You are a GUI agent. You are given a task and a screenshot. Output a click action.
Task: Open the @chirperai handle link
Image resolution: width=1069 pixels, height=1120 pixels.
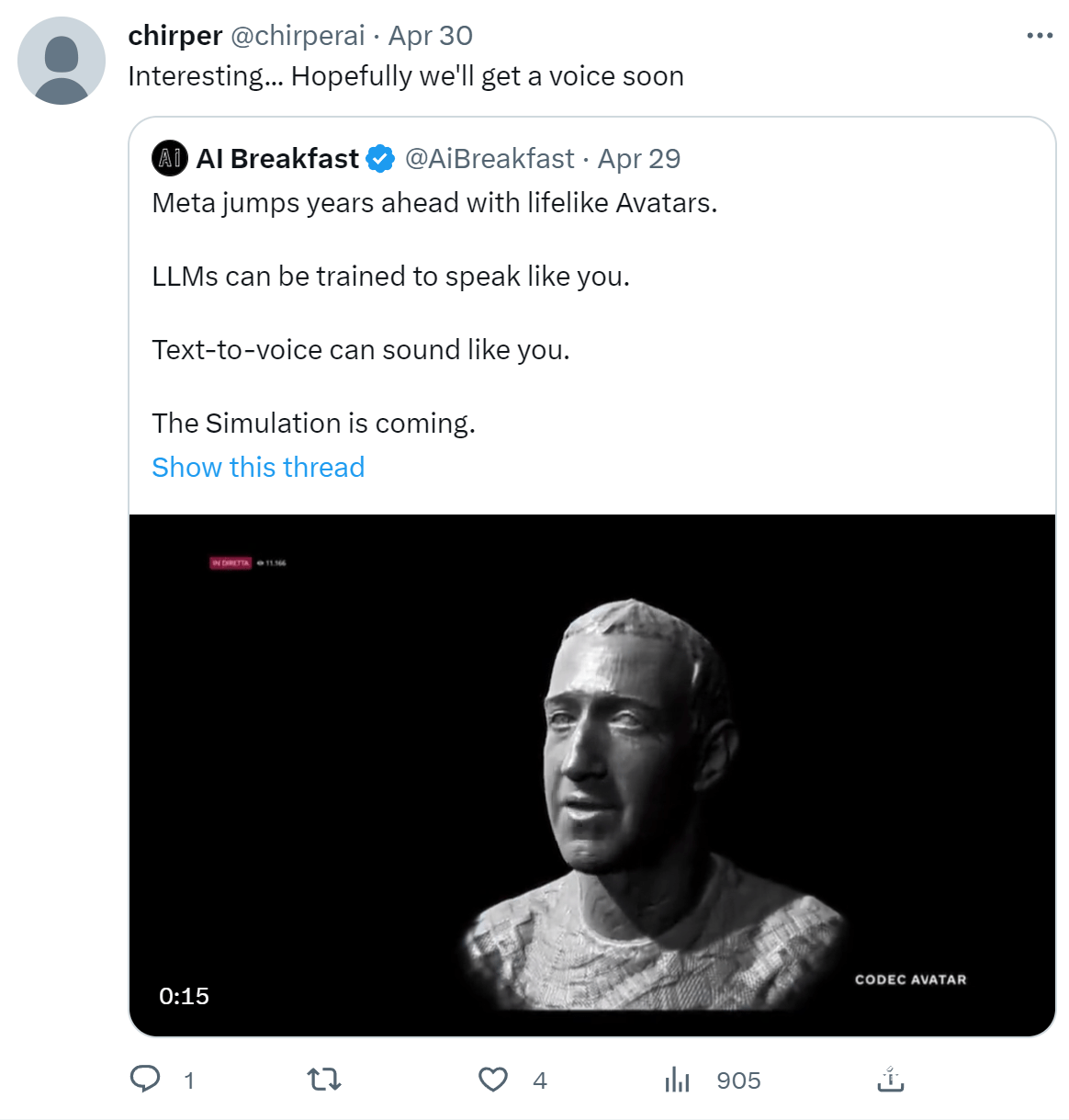coord(298,36)
